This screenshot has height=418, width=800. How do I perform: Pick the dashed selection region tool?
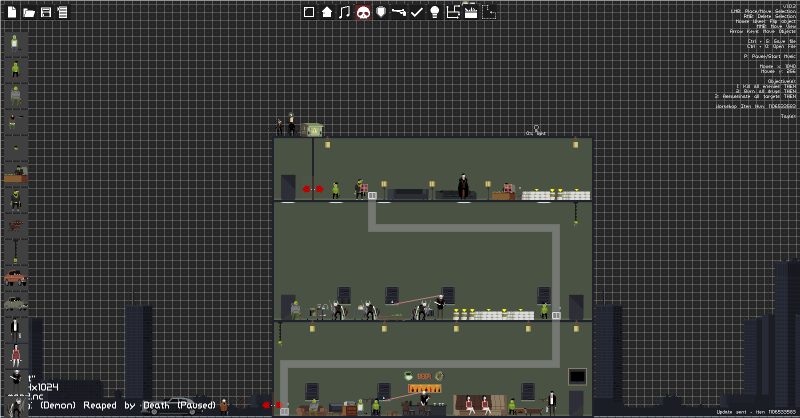pos(489,12)
